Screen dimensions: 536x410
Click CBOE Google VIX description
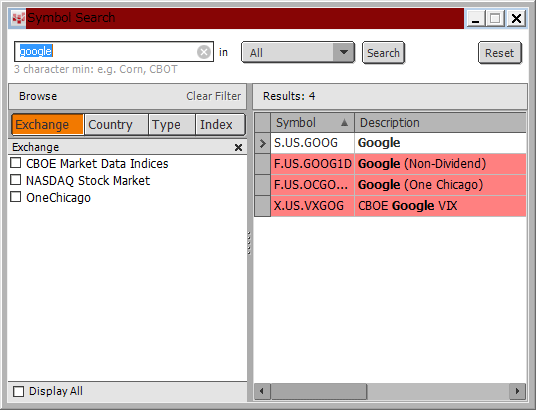coord(440,206)
